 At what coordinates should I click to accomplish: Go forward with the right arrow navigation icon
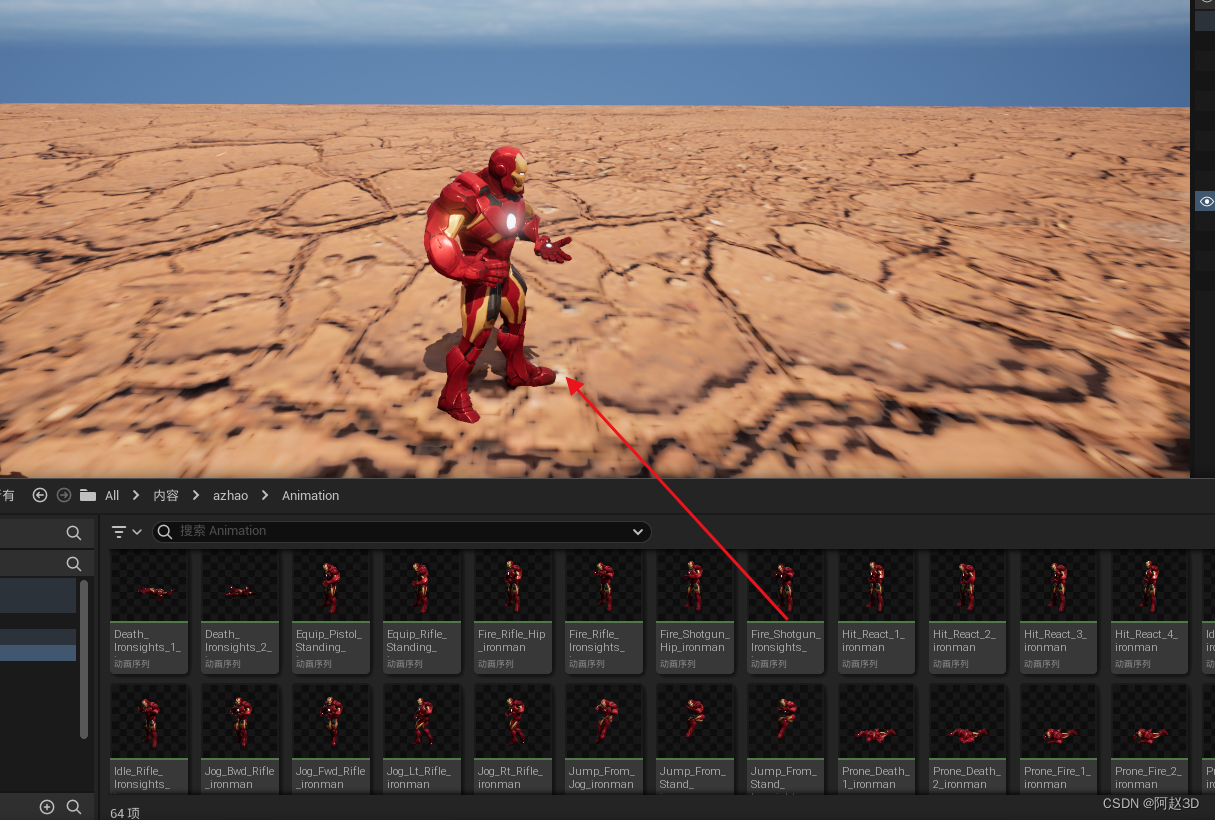[64, 495]
